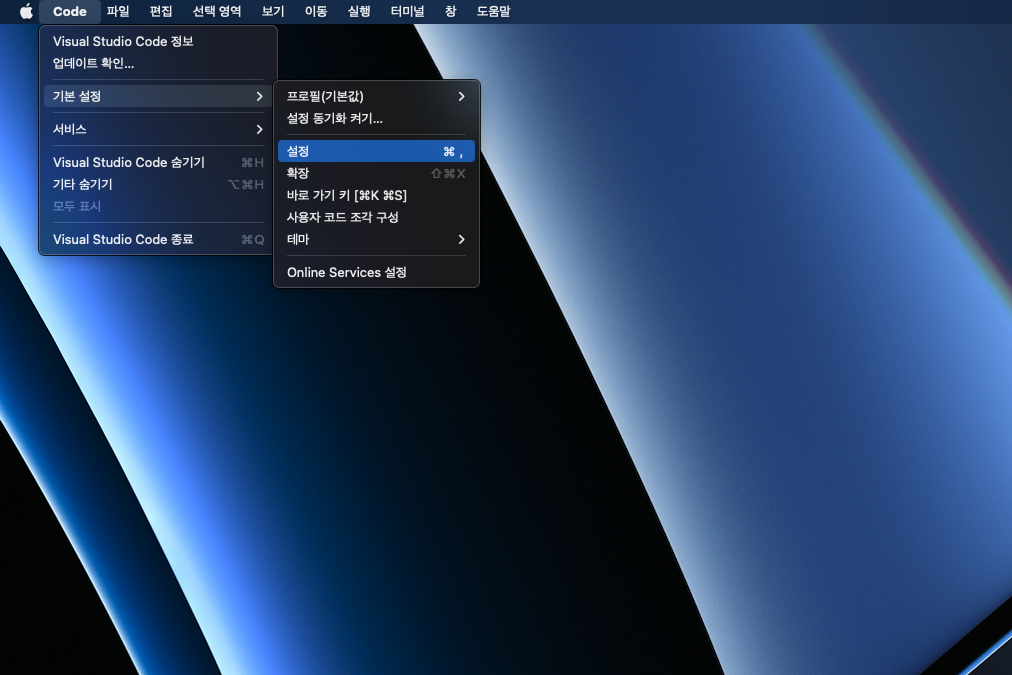Select 사용자 코드 조각 구성
1012x675 pixels.
(x=376, y=217)
